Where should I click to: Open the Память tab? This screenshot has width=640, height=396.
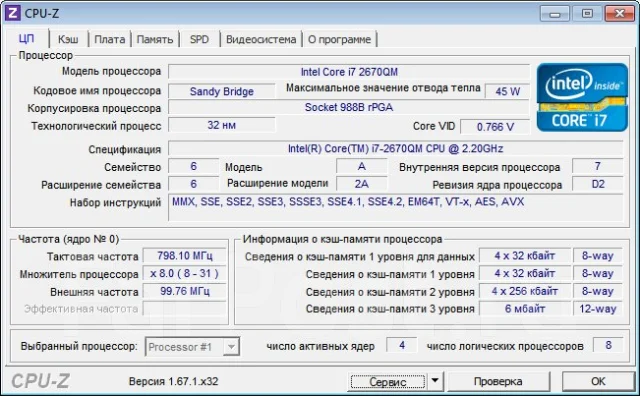(x=155, y=39)
